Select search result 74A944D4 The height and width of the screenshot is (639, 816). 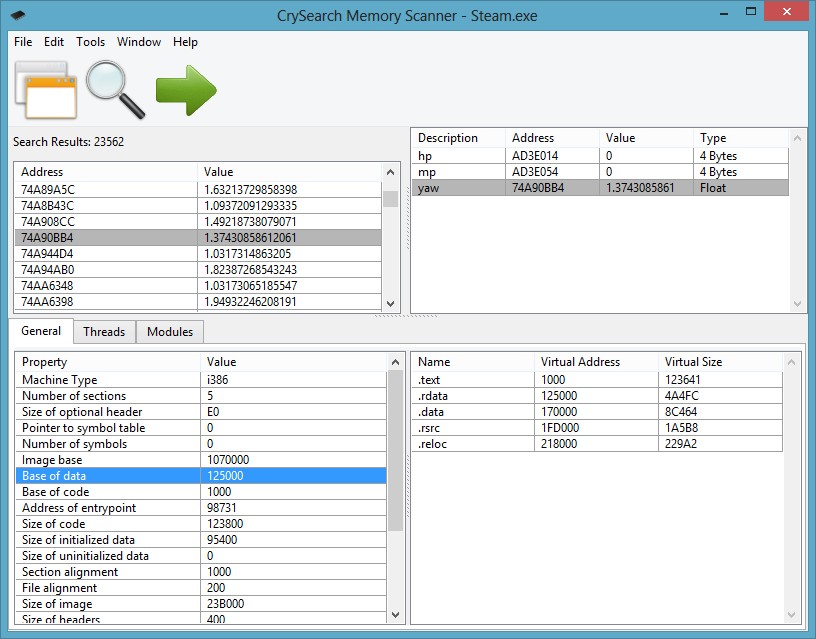[198, 254]
